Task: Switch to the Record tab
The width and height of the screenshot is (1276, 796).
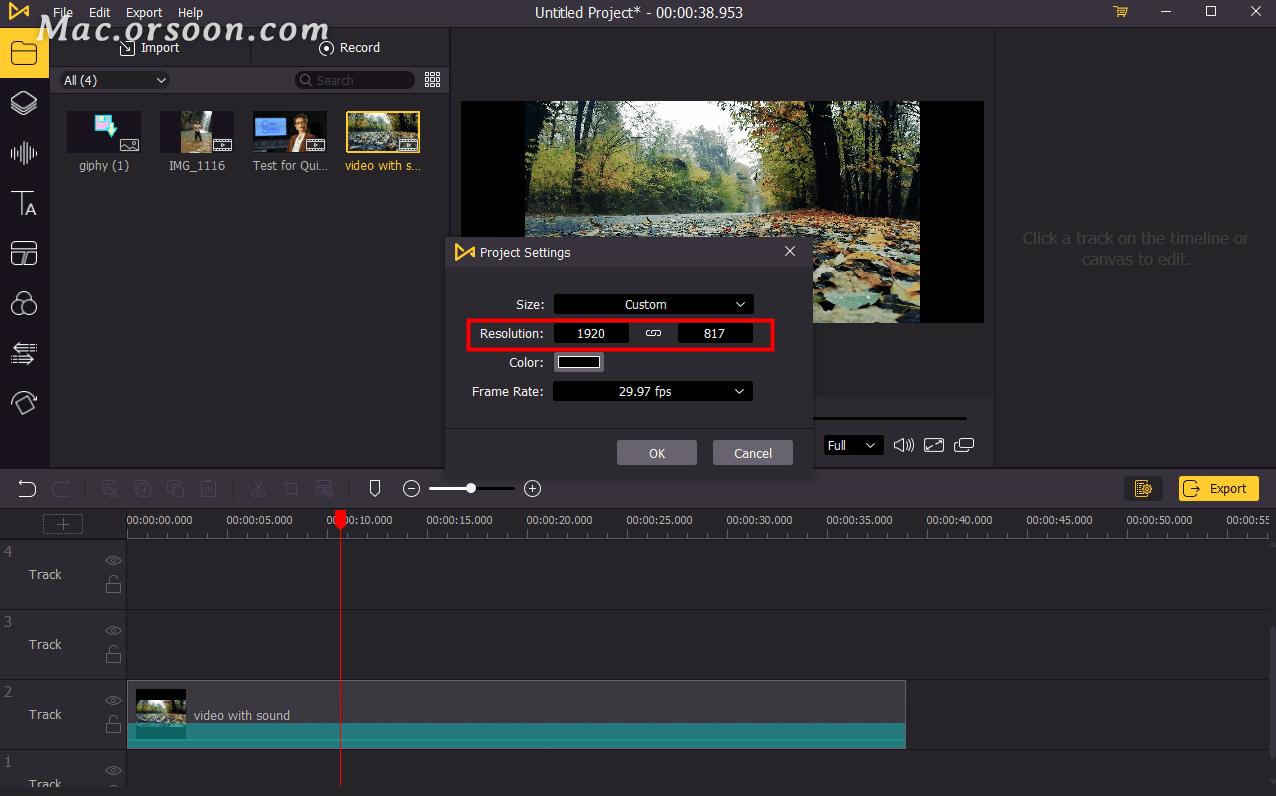Action: (x=350, y=47)
